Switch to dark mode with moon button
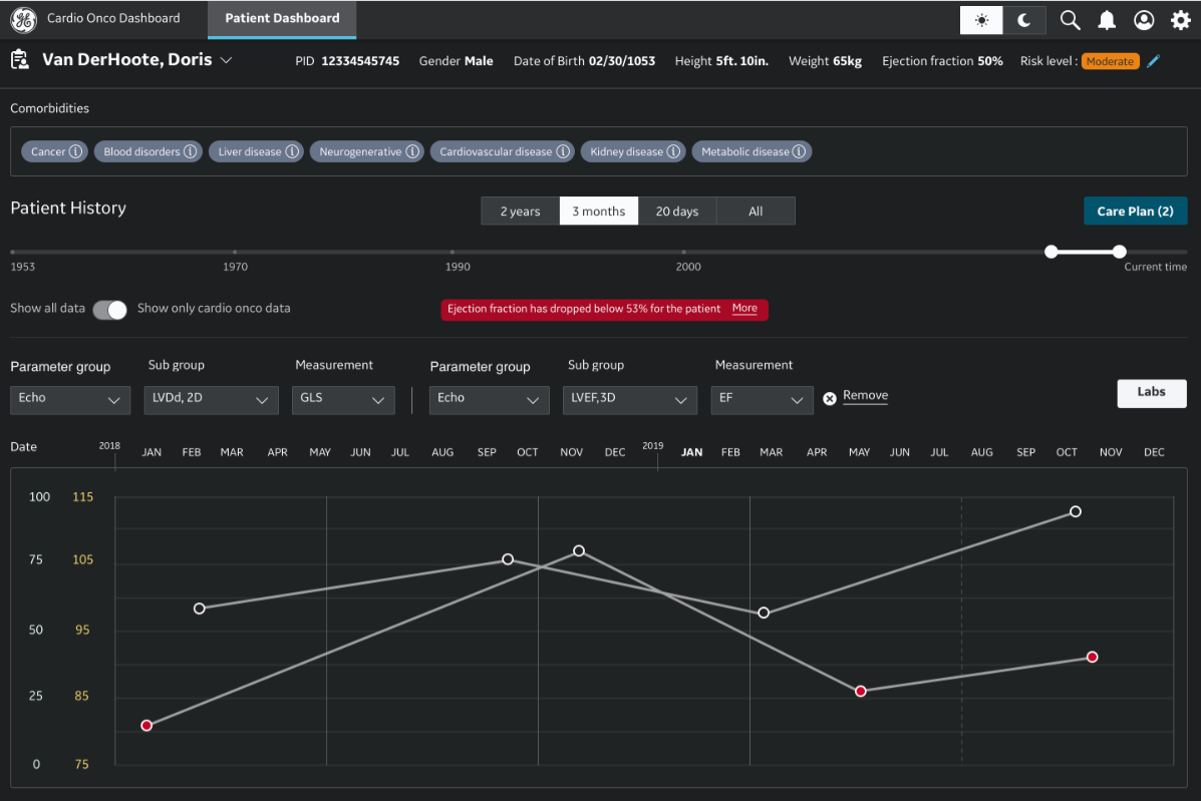Image resolution: width=1201 pixels, height=801 pixels. (x=1024, y=20)
